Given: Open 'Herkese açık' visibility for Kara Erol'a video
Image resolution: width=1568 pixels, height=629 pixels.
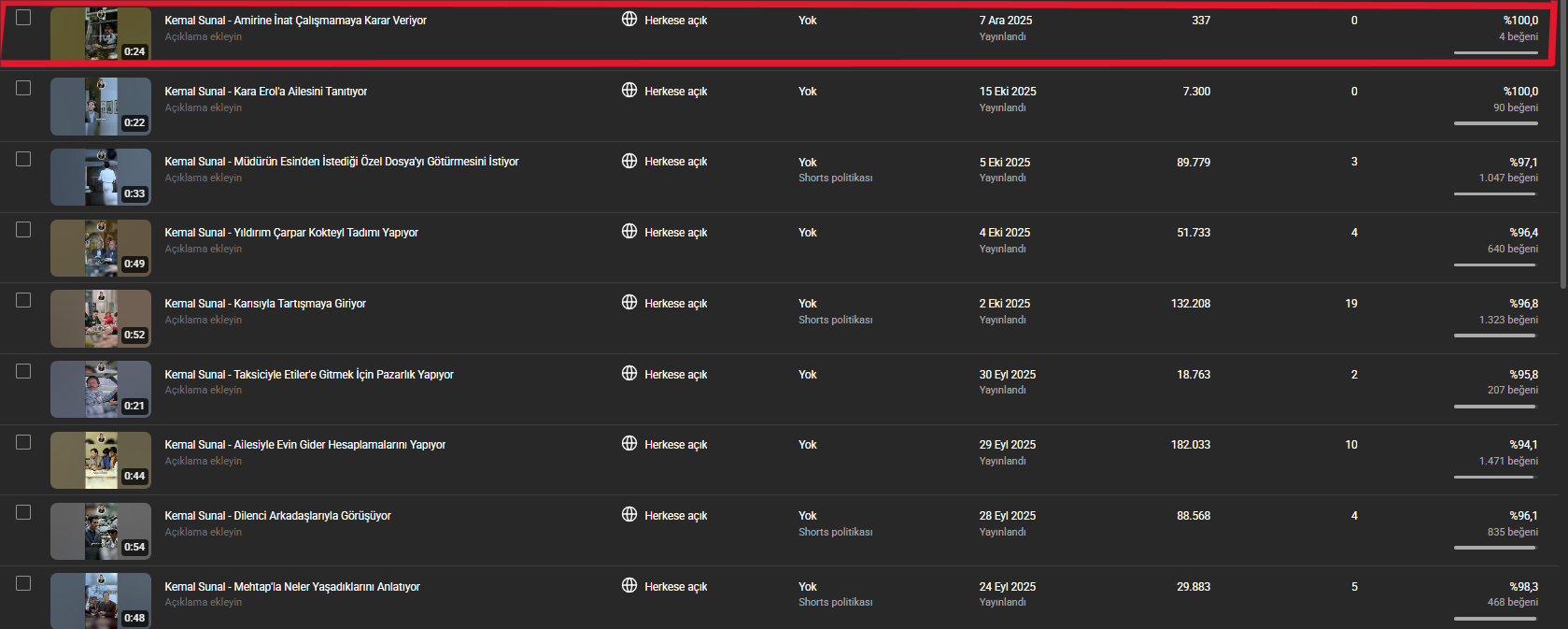Looking at the screenshot, I should pos(675,92).
